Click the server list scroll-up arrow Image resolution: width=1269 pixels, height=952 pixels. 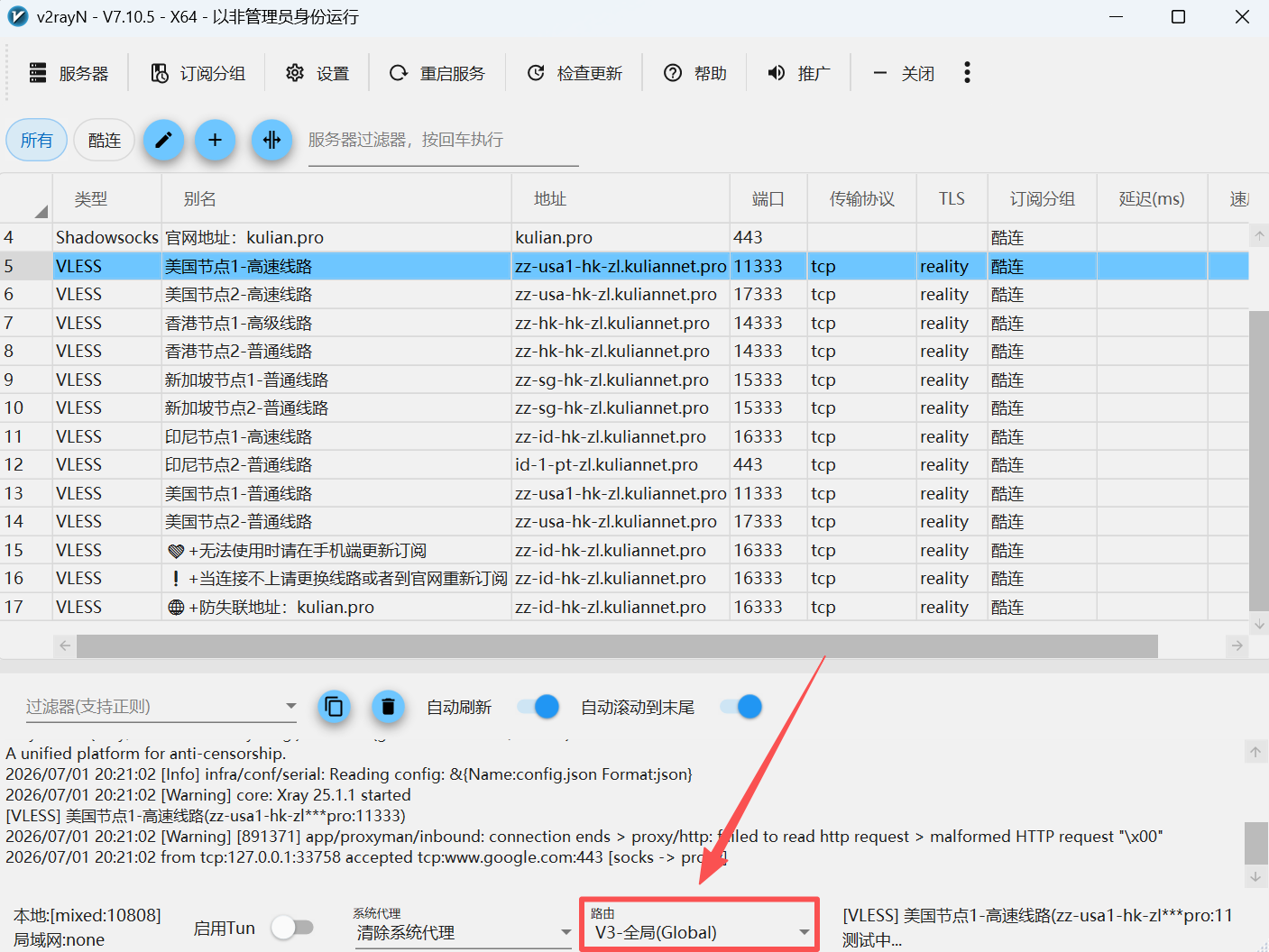pyautogui.click(x=1259, y=235)
